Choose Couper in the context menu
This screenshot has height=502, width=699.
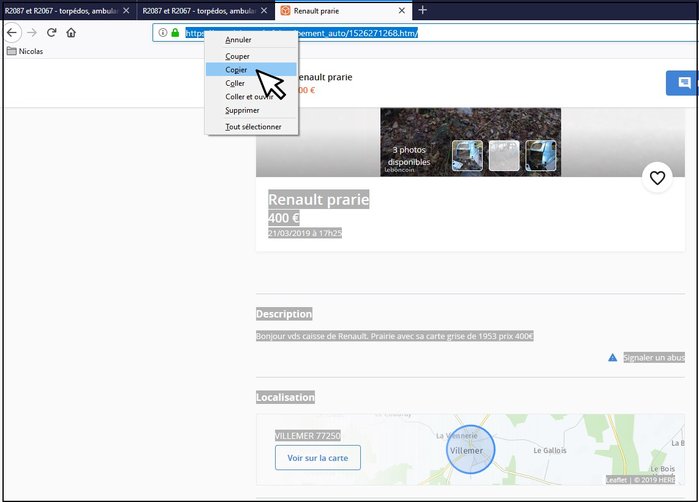pyautogui.click(x=251, y=56)
